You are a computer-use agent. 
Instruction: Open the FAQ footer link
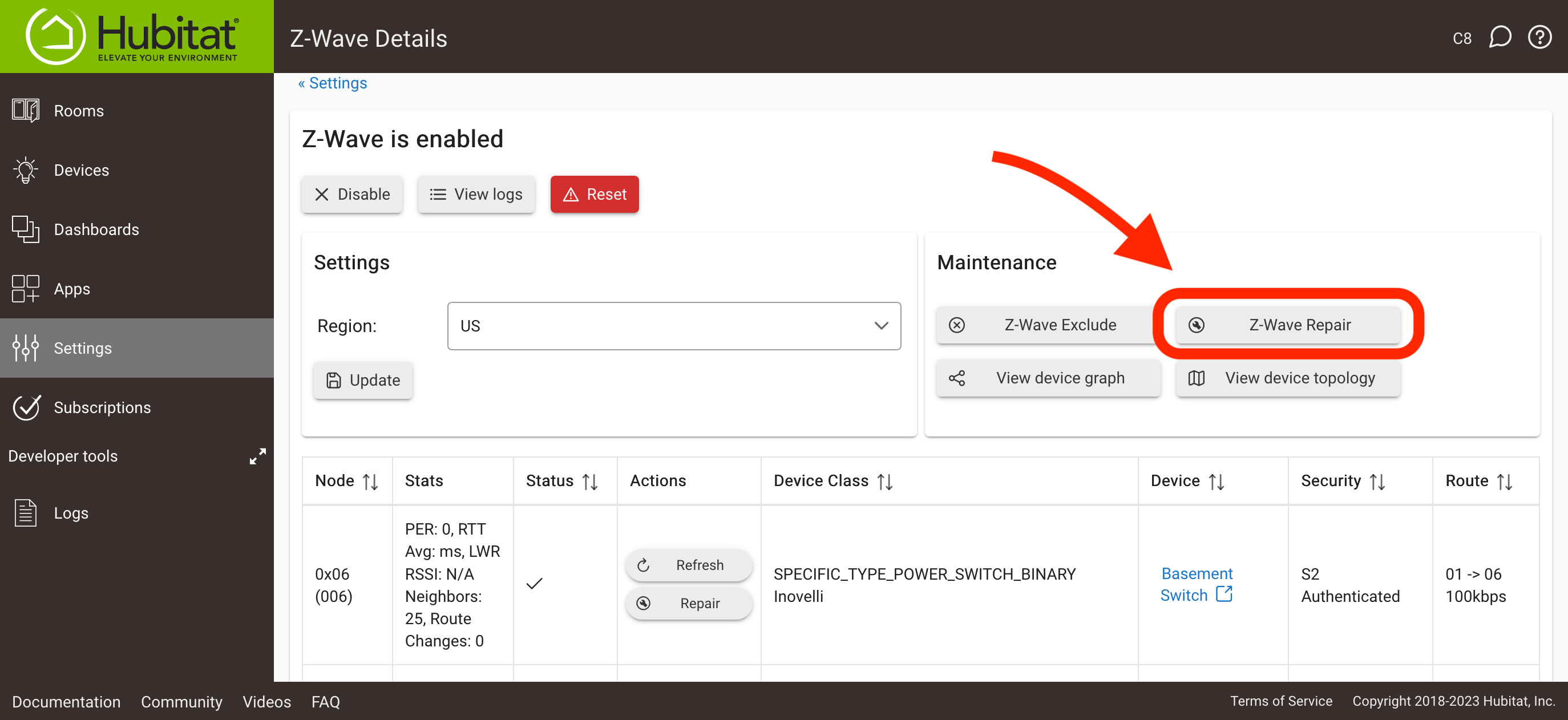click(326, 702)
